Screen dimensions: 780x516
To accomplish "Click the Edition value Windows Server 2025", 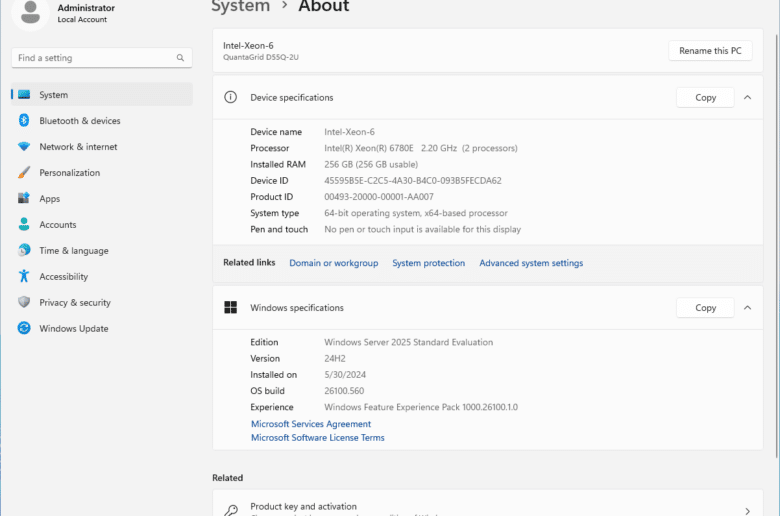I will pos(408,342).
